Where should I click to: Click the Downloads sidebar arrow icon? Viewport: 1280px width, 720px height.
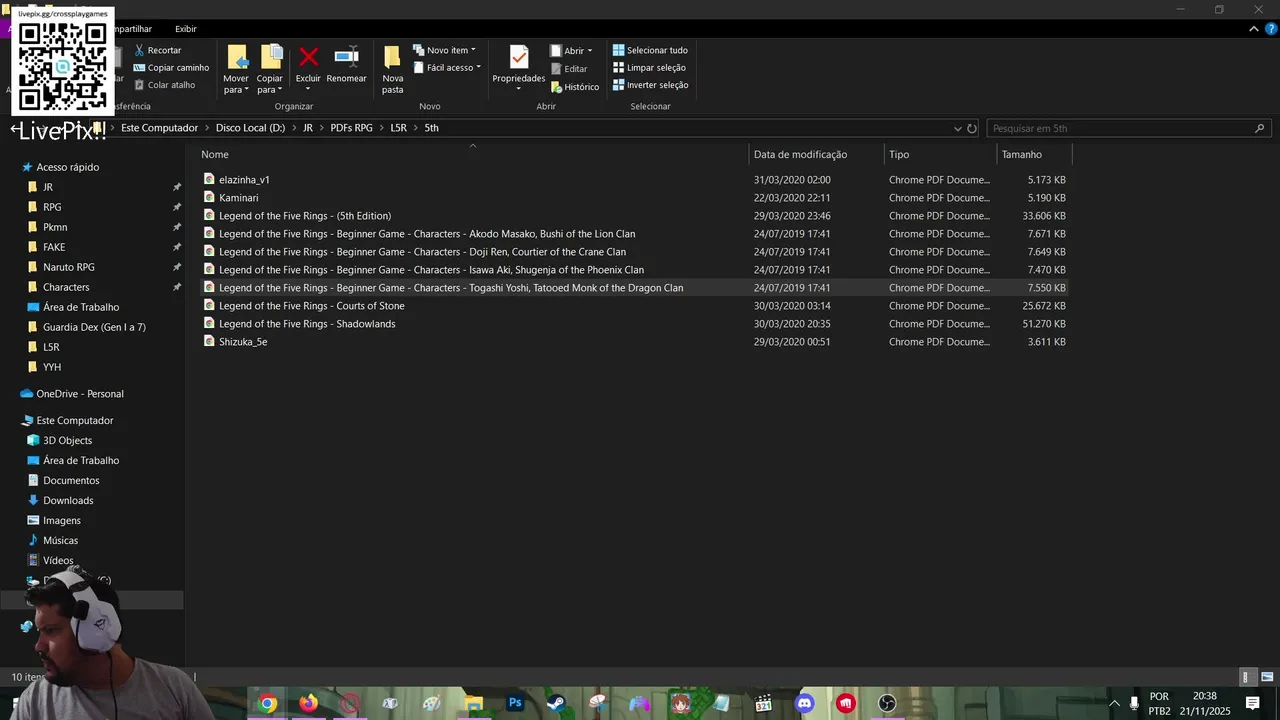(x=33, y=500)
